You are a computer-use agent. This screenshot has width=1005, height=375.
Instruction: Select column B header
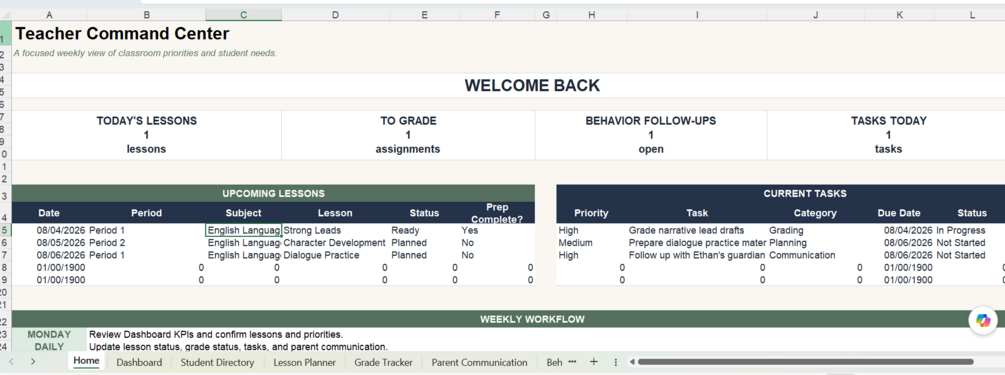point(147,15)
